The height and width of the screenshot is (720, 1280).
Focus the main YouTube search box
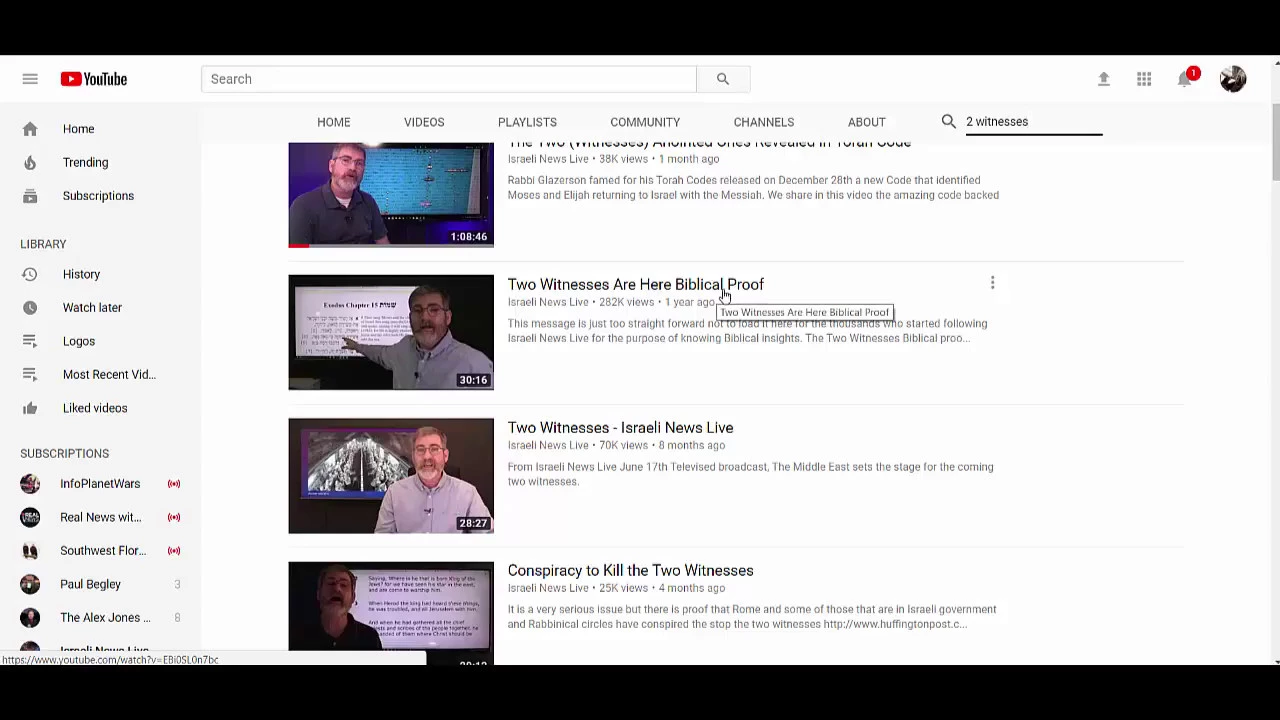pos(449,79)
